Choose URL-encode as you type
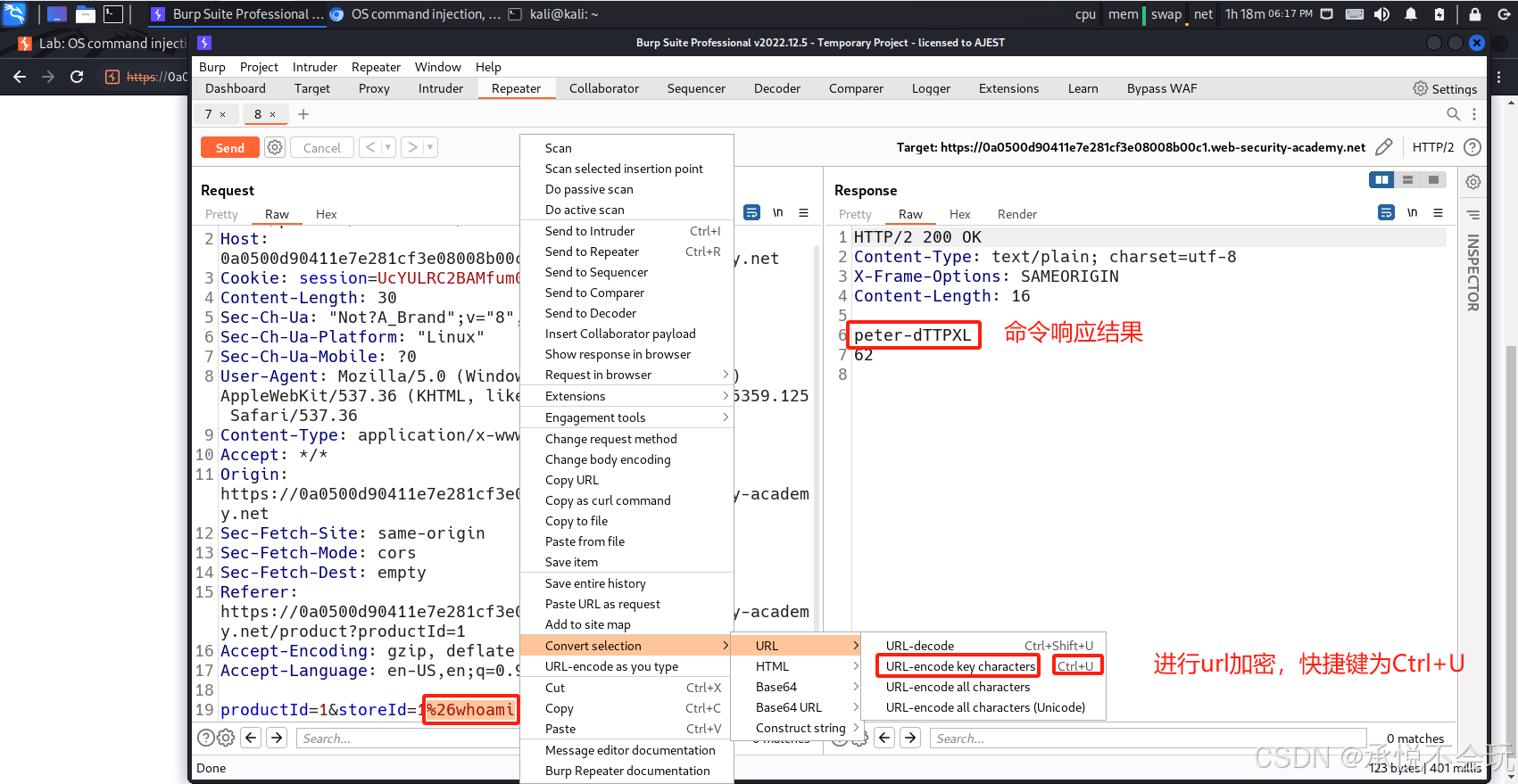This screenshot has height=784, width=1518. point(626,666)
